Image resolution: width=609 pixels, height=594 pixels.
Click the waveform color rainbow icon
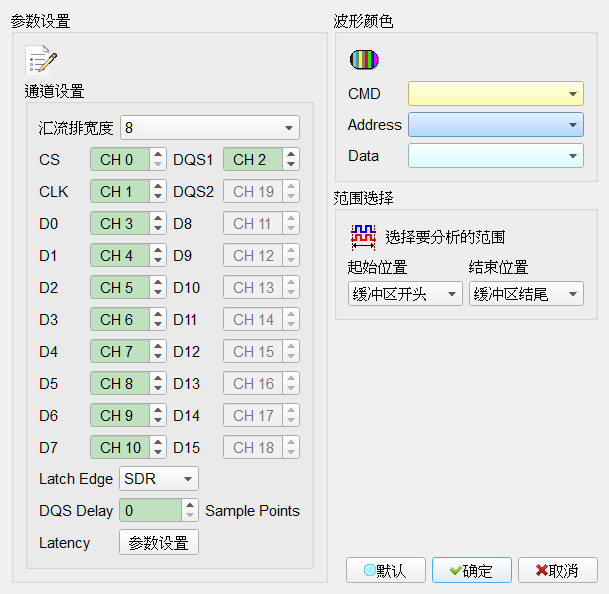[364, 59]
